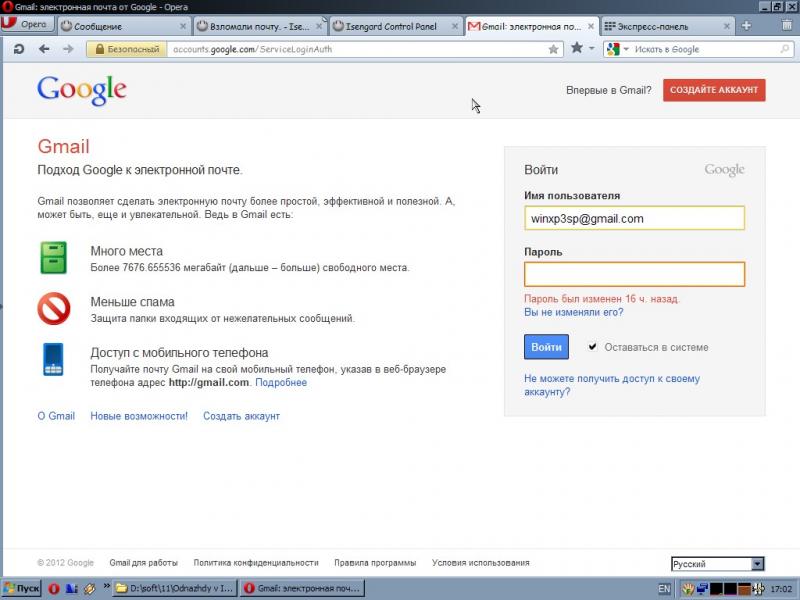The image size is (800, 600).
Task: Open the Подробнее link
Action: click(281, 383)
